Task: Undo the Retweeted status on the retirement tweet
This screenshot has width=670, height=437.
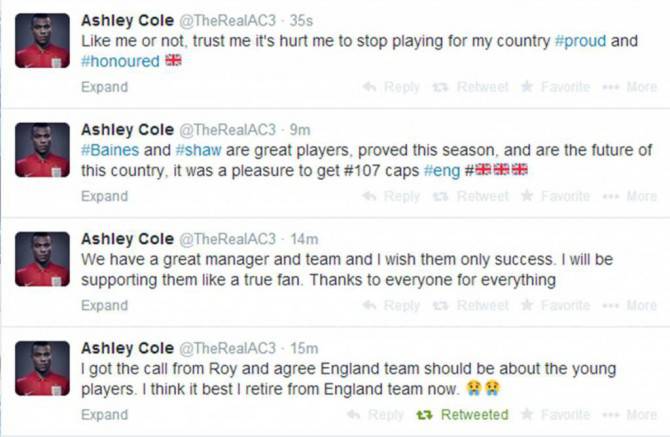Action: click(x=464, y=414)
